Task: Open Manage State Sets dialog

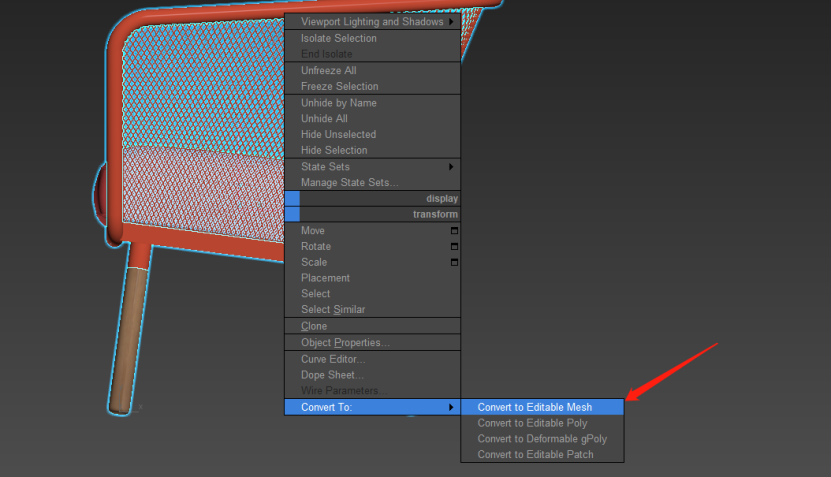Action: click(372, 183)
